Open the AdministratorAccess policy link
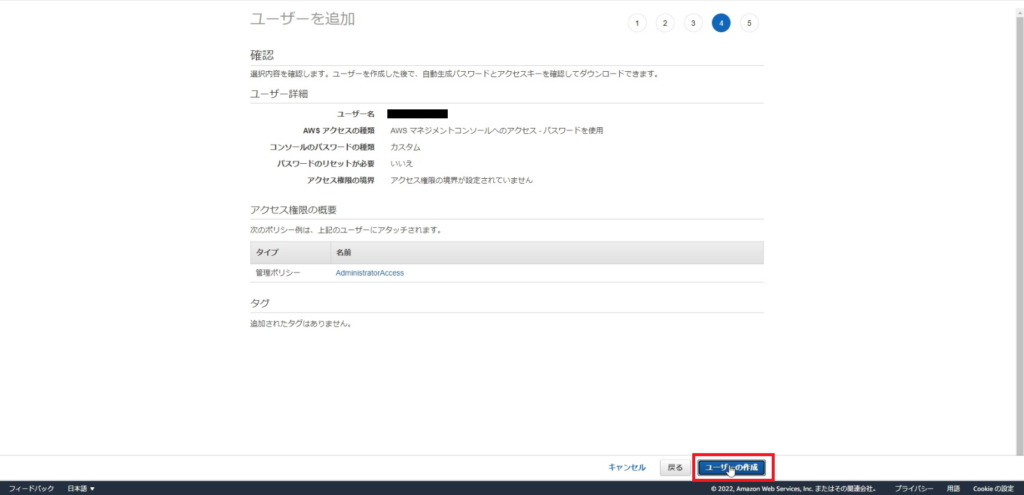1024x495 pixels. (x=370, y=273)
